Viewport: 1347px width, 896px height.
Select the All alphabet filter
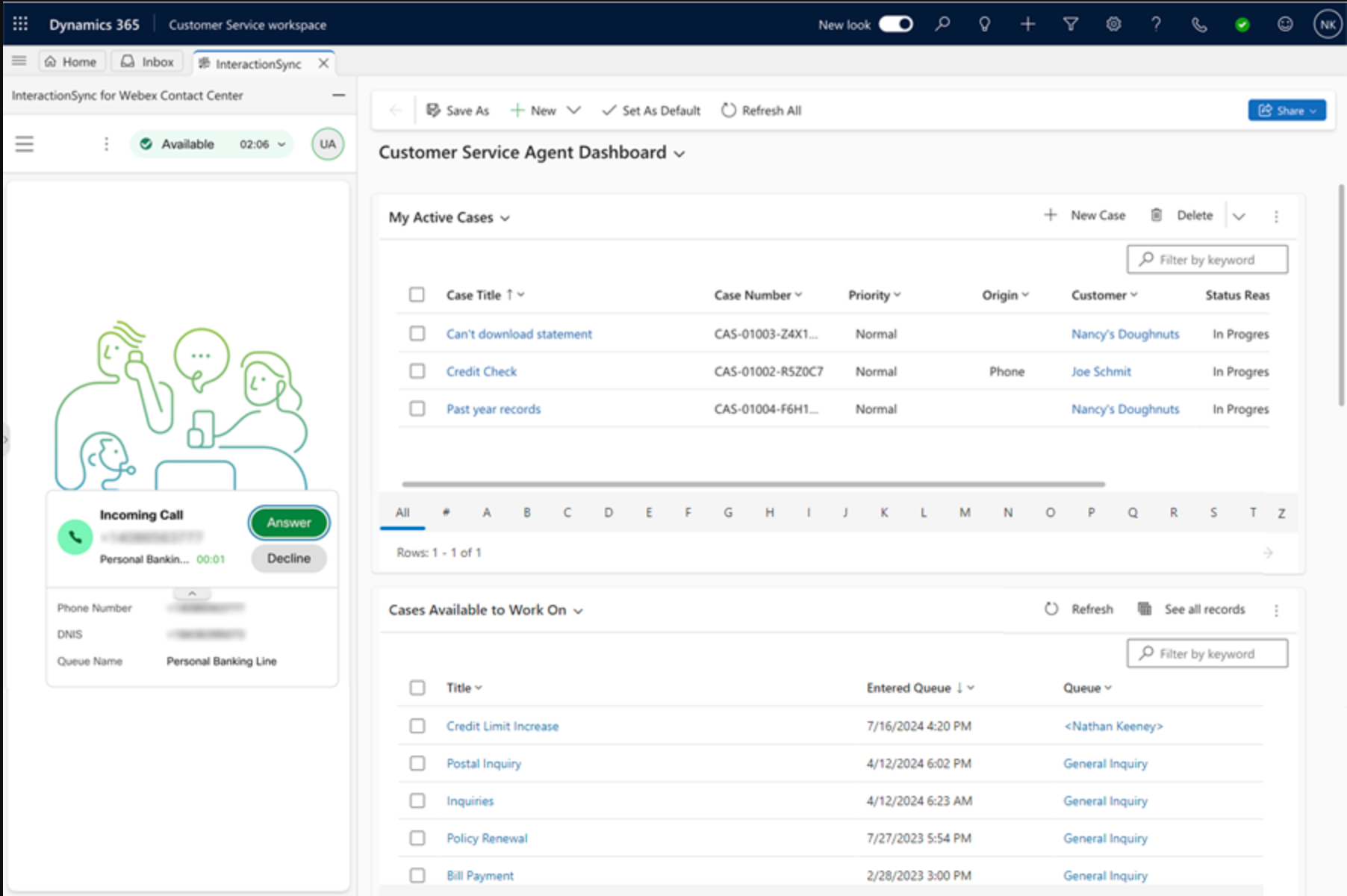402,512
